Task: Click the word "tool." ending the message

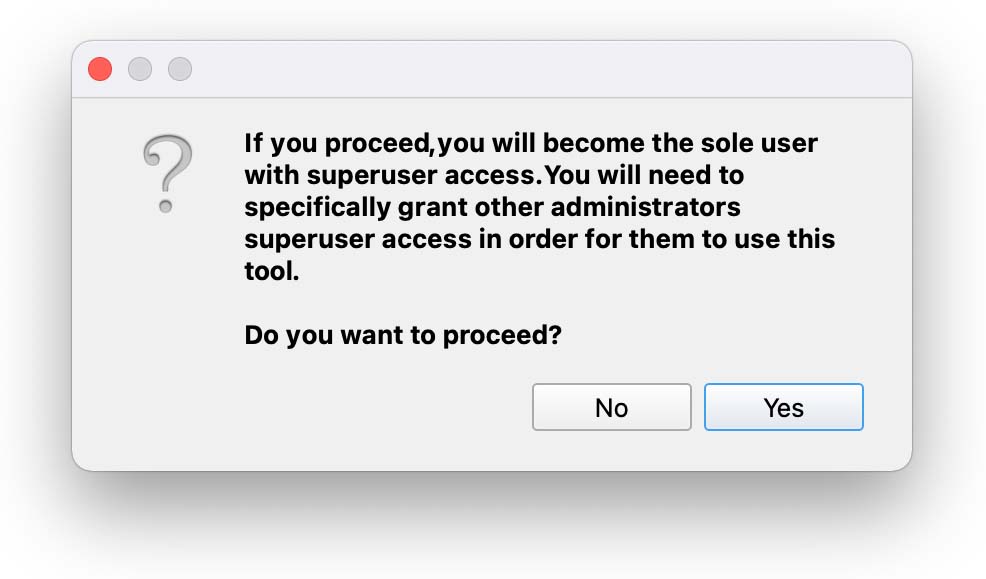Action: point(272,271)
